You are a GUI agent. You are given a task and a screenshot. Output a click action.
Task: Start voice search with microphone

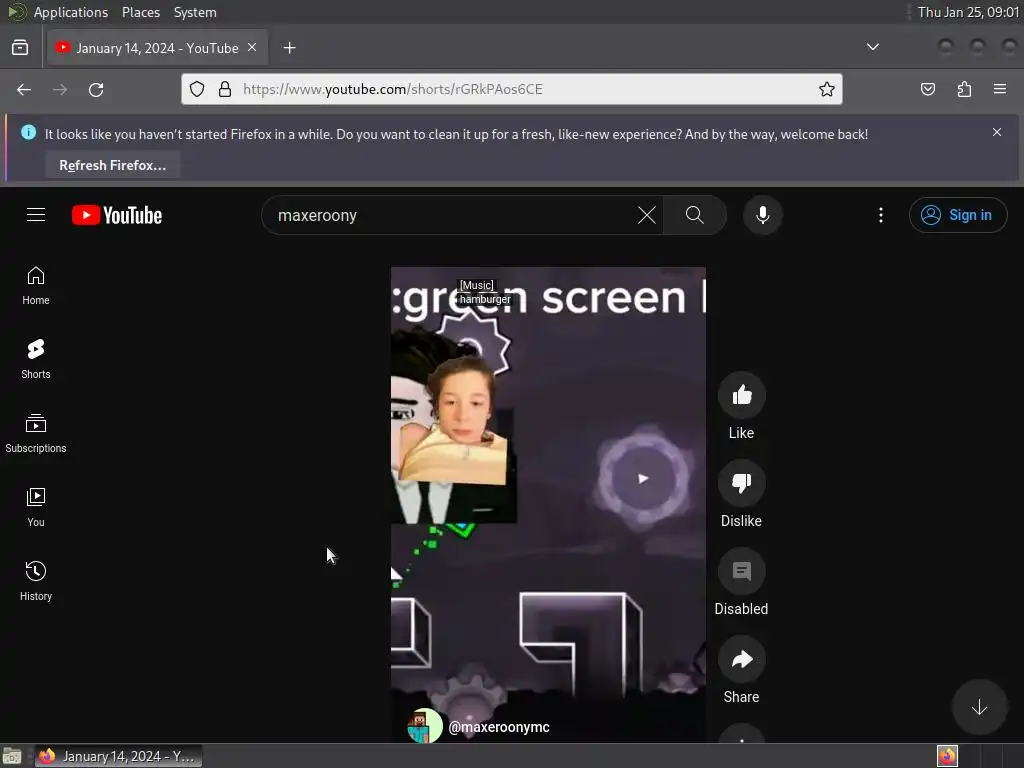point(762,215)
